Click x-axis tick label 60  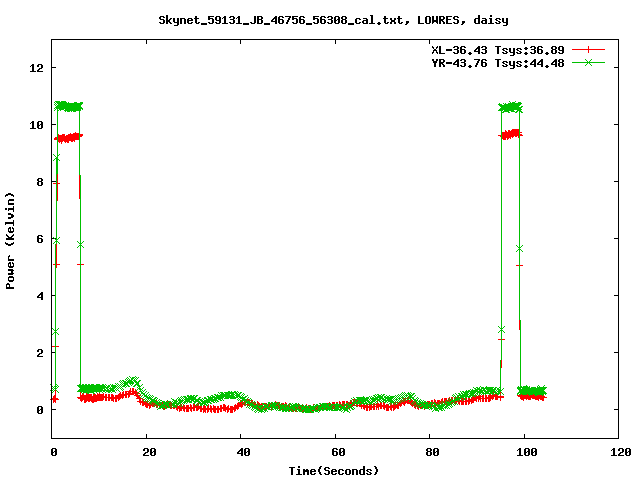pyautogui.click(x=338, y=452)
